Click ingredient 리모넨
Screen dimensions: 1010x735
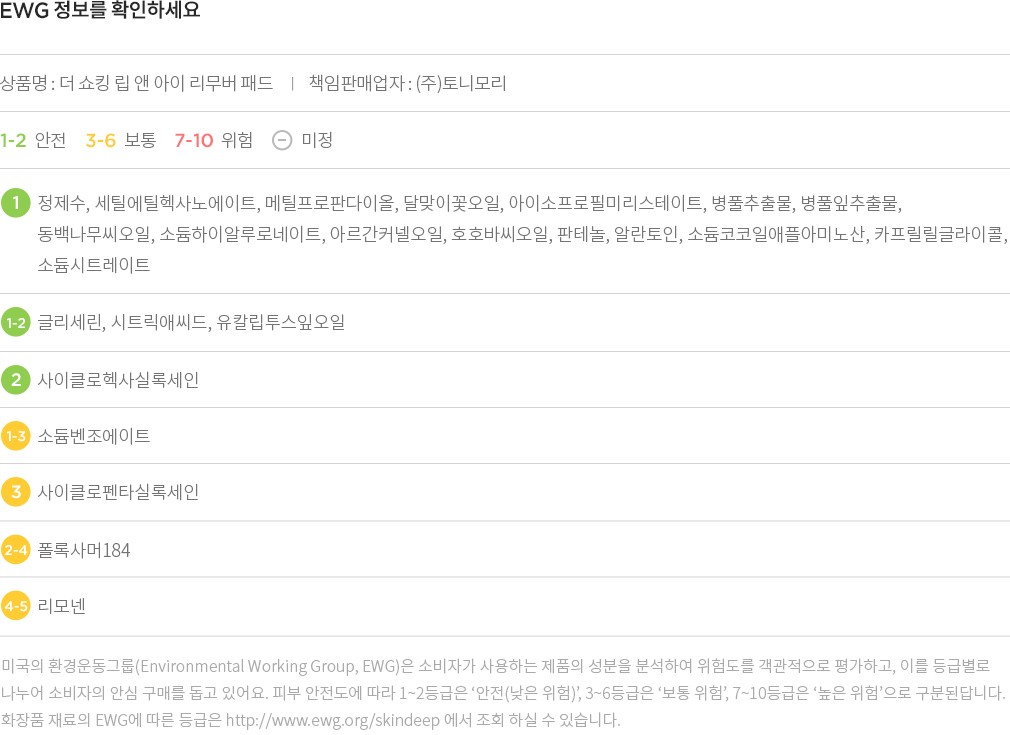tap(61, 606)
